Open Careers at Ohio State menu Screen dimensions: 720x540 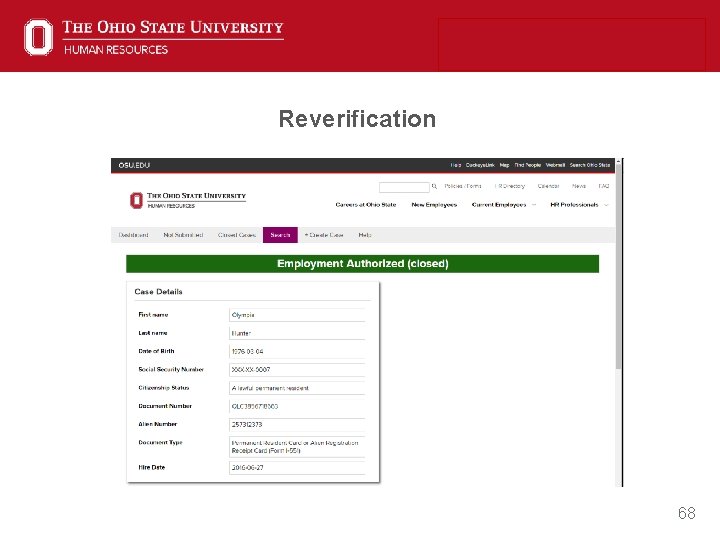click(x=366, y=205)
